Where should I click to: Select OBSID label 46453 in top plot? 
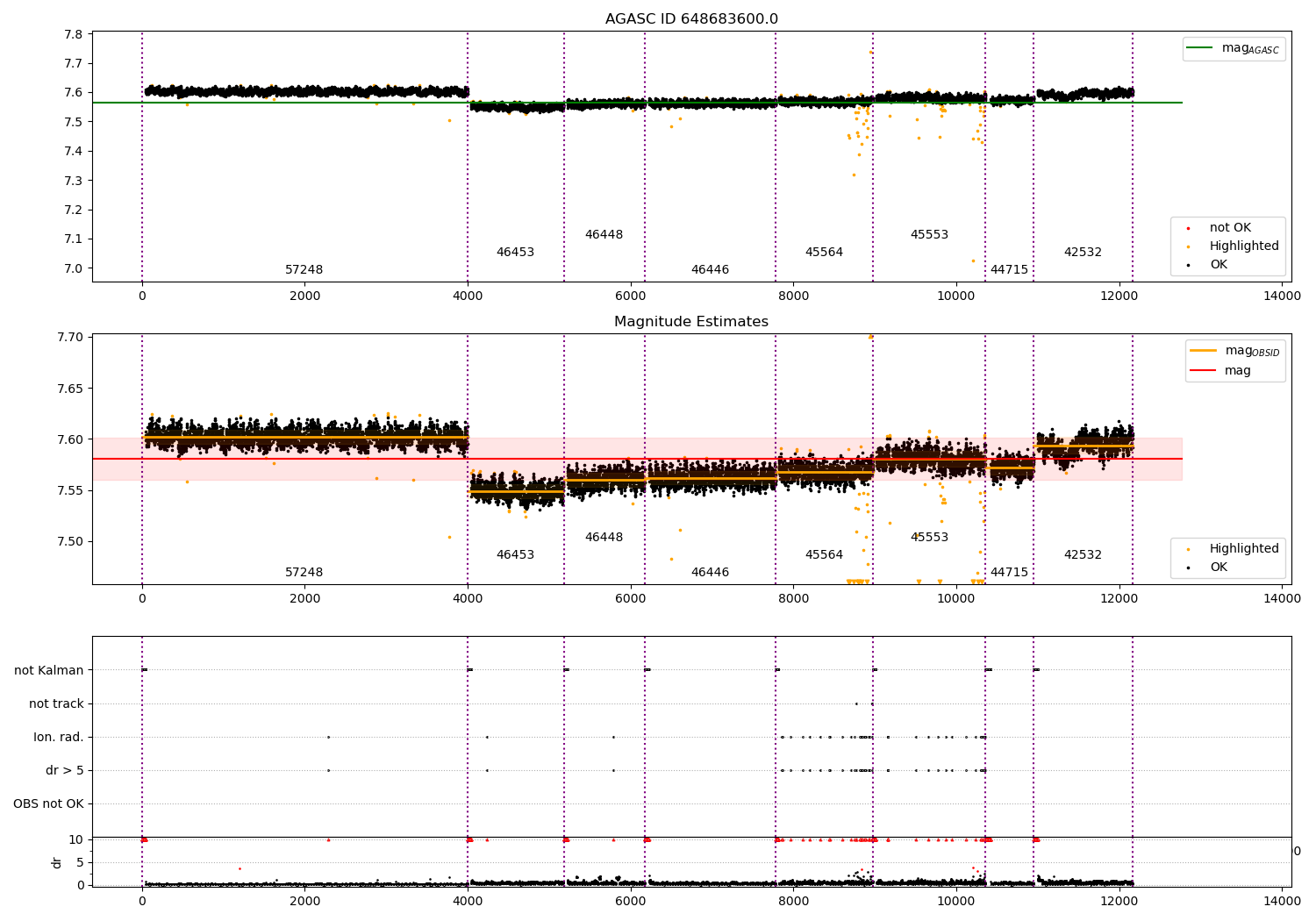click(x=515, y=253)
